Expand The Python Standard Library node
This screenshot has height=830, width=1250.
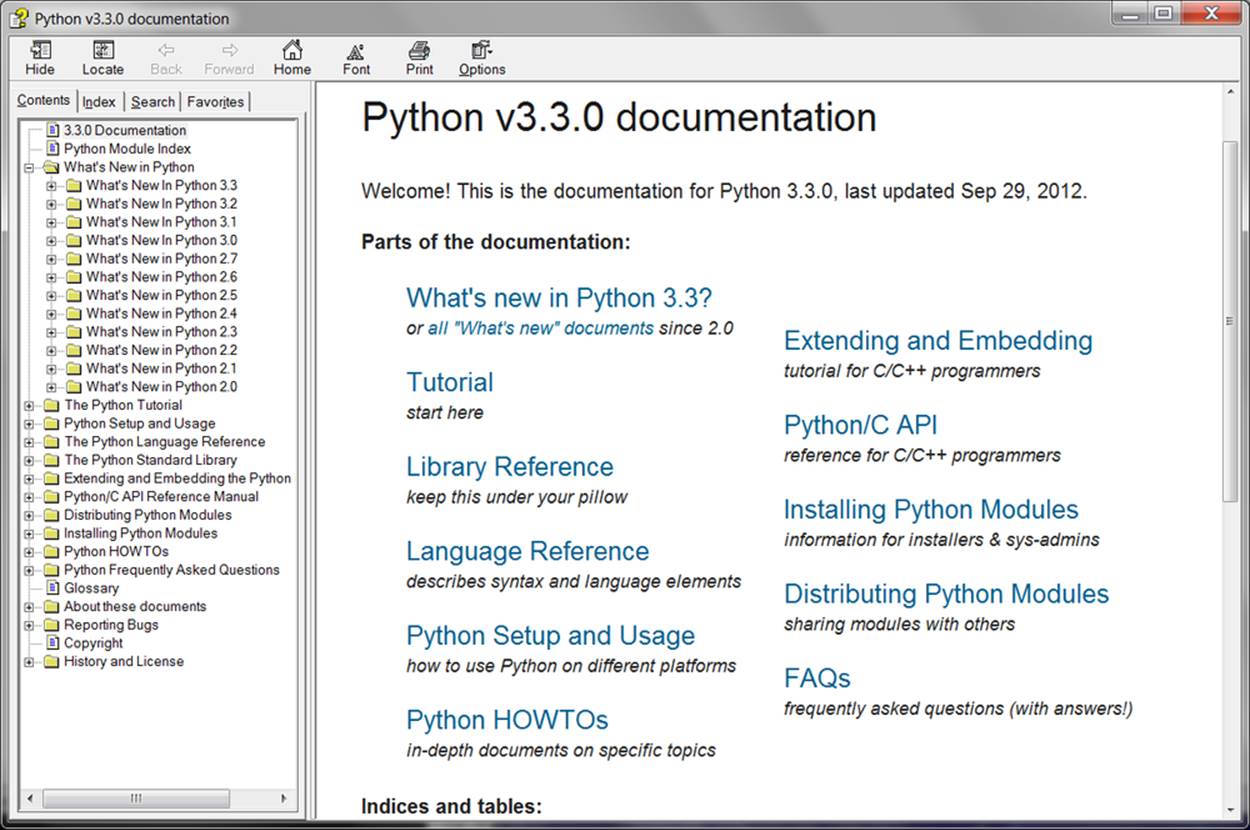29,460
